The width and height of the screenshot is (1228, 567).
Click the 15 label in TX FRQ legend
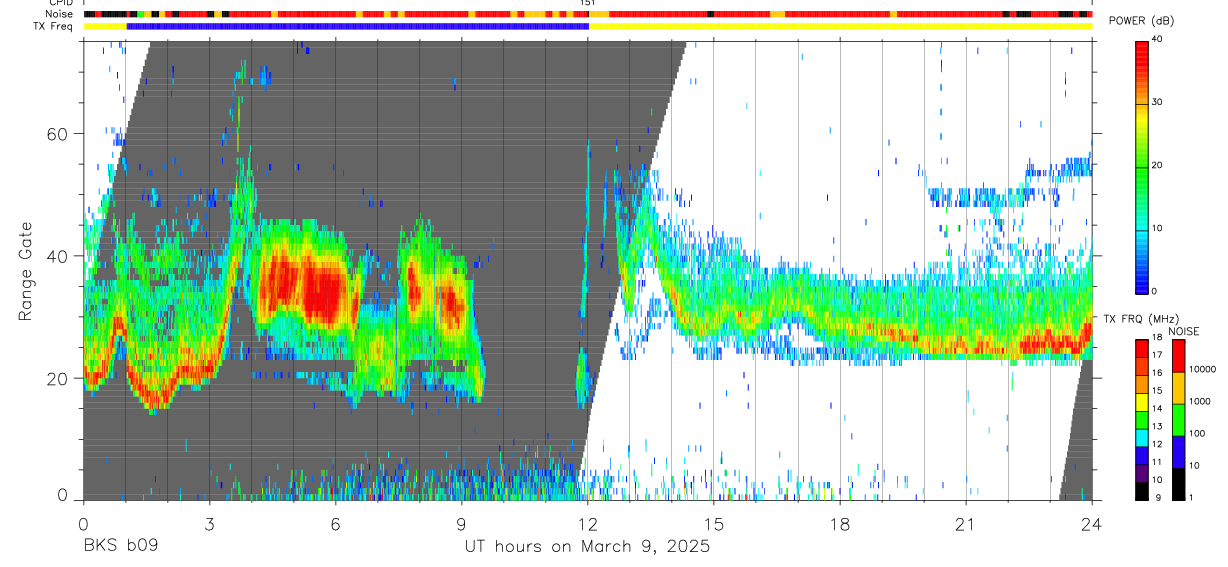[x=1158, y=391]
